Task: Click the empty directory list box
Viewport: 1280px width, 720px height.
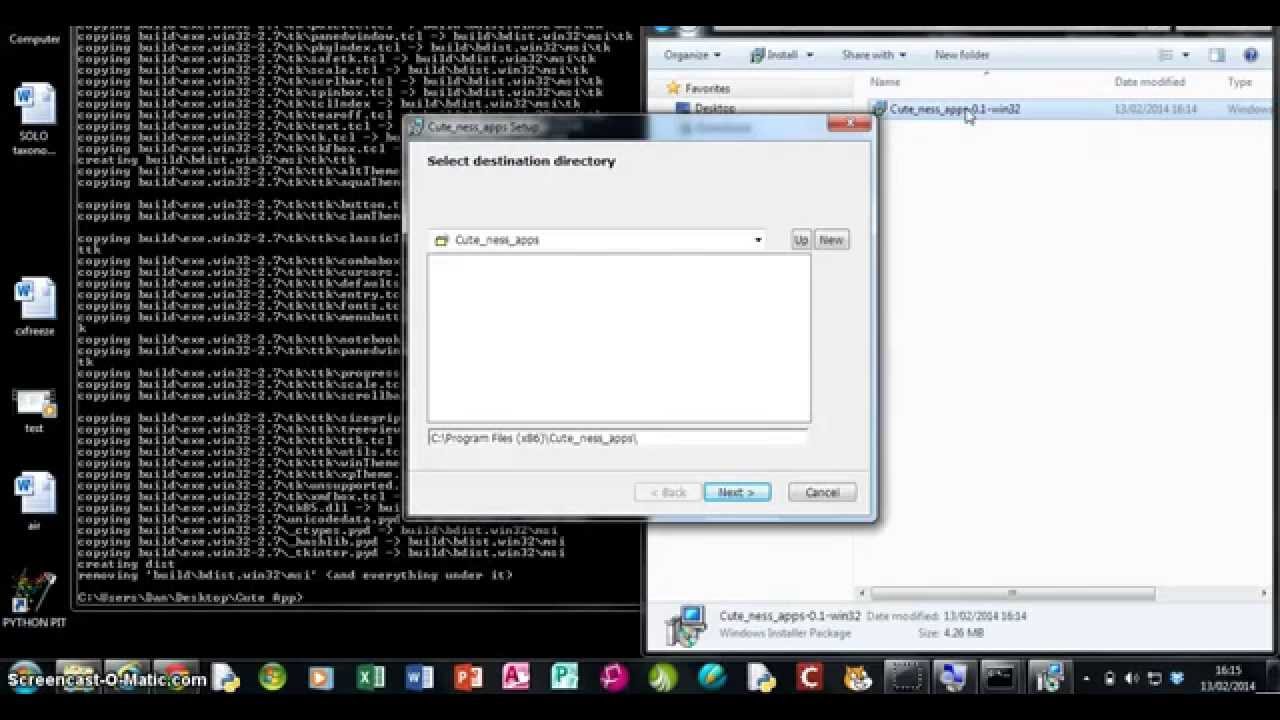Action: [x=619, y=337]
